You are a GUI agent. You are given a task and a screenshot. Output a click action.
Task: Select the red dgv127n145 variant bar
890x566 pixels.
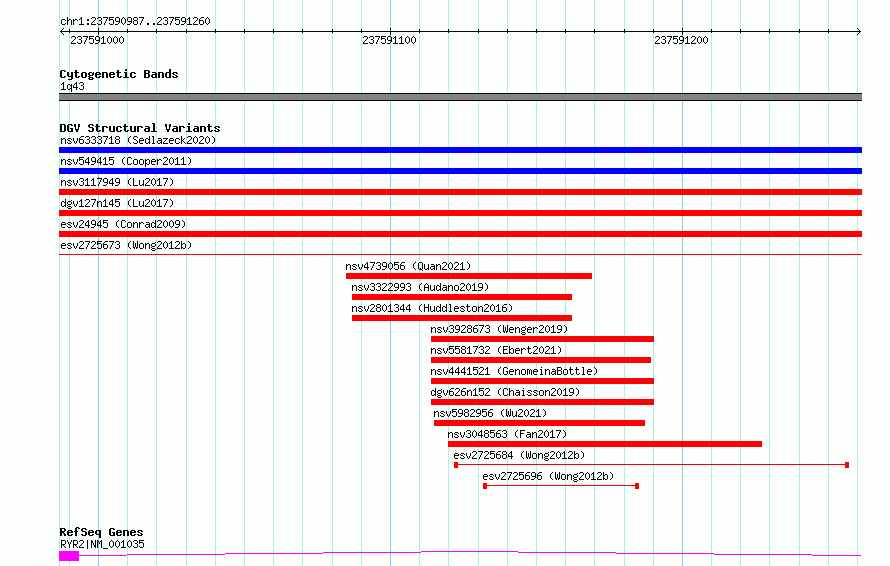pyautogui.click(x=460, y=213)
